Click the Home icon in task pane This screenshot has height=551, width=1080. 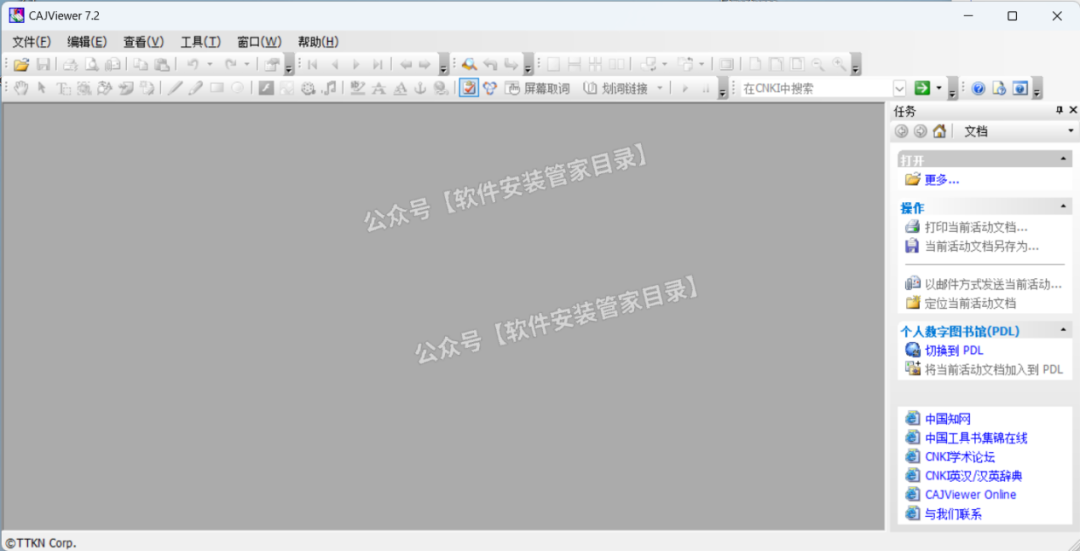[939, 131]
